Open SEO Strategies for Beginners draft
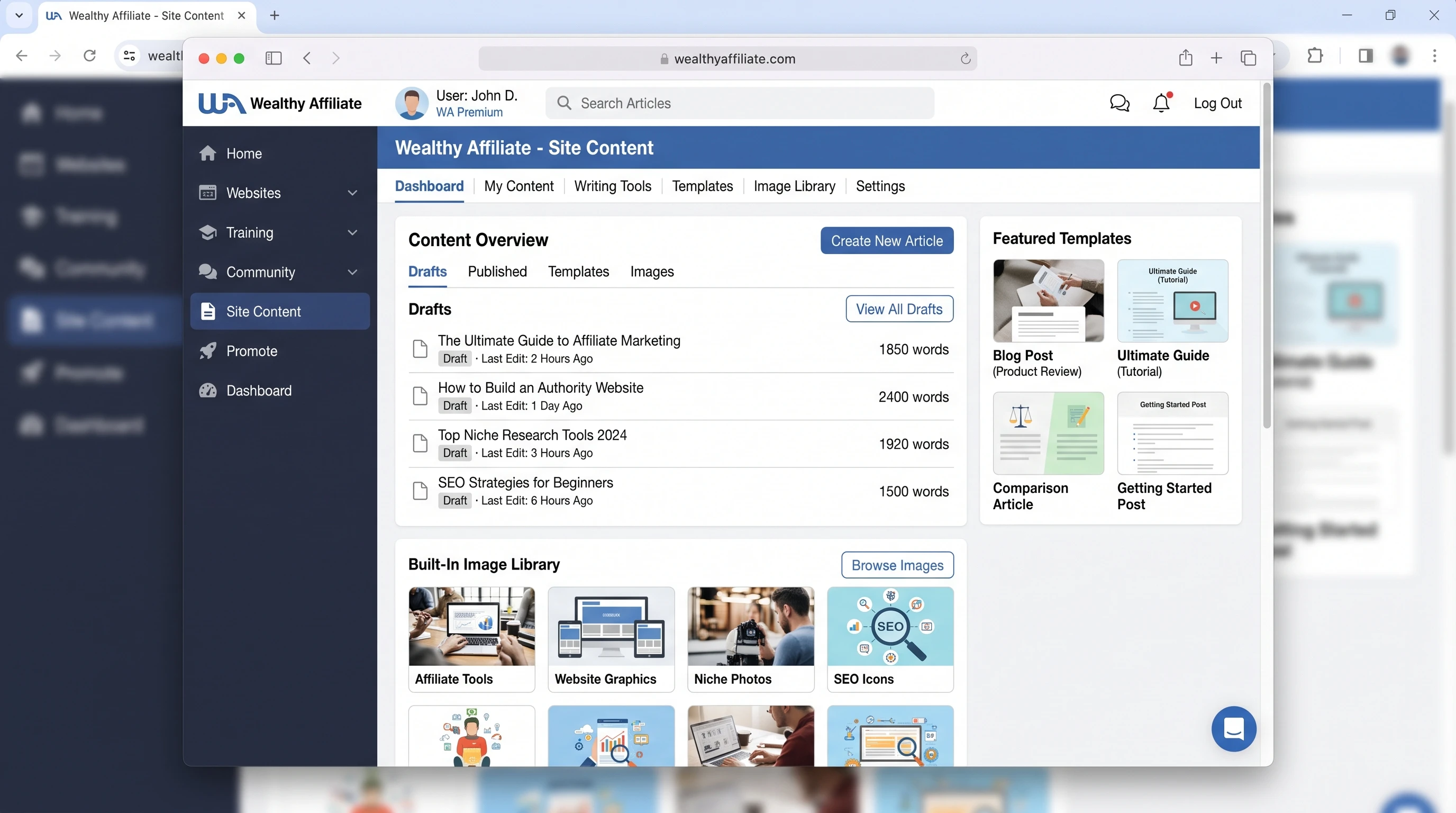1456x813 pixels. point(525,482)
